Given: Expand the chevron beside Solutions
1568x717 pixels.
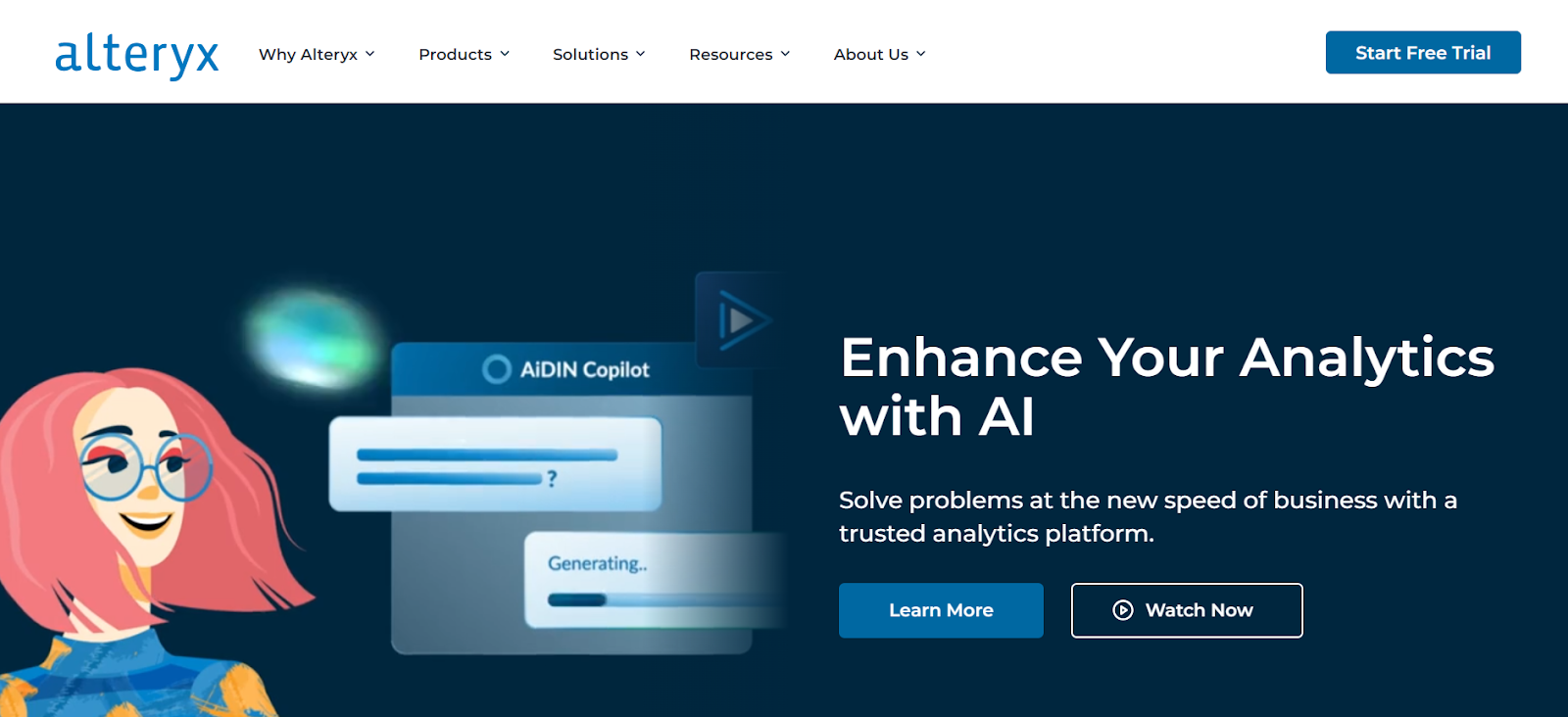Looking at the screenshot, I should [641, 54].
